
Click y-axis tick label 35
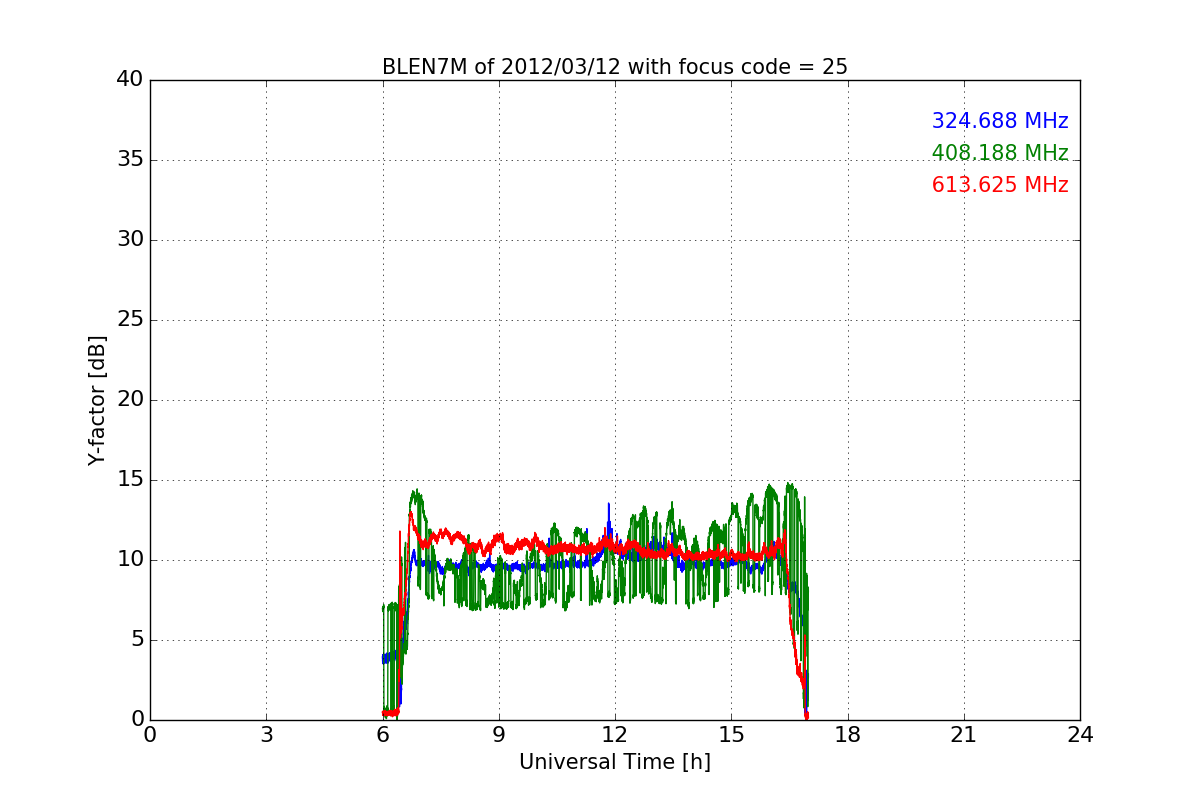130,160
